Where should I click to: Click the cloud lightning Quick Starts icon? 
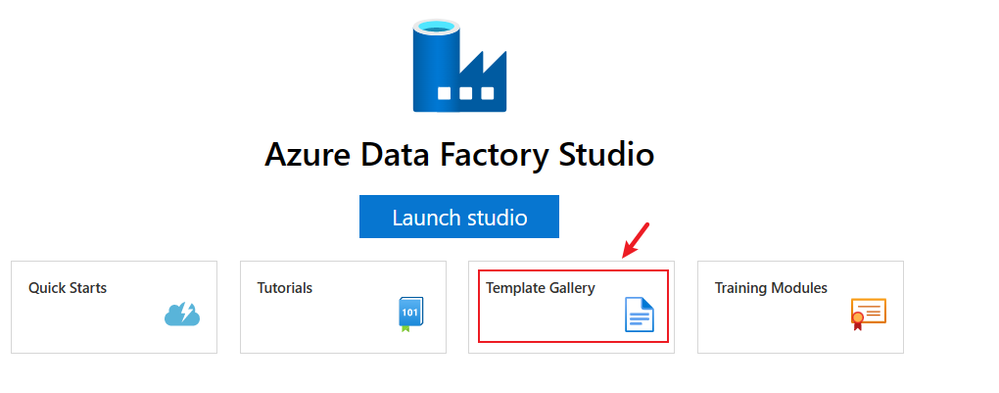click(x=182, y=313)
